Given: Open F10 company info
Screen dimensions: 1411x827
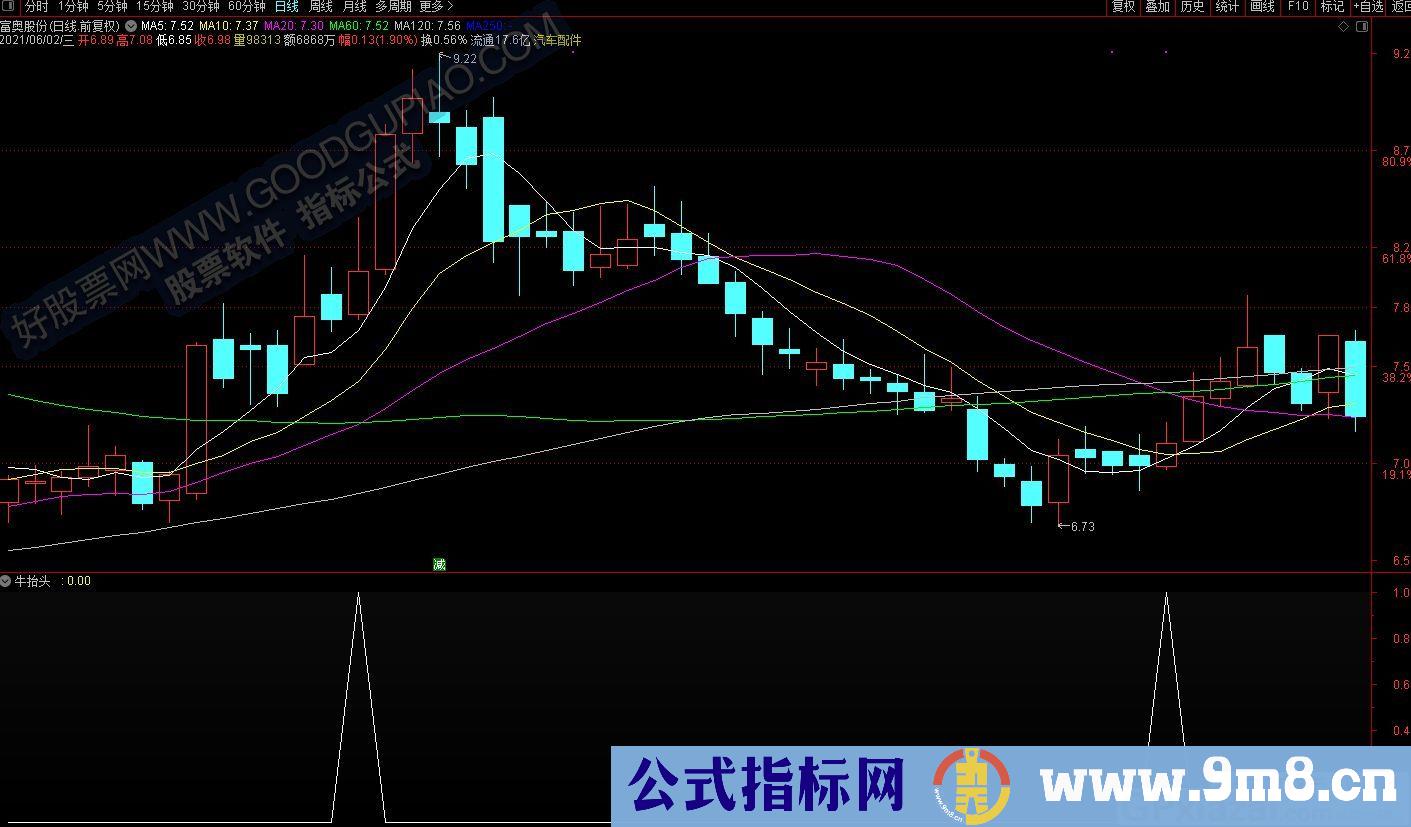Looking at the screenshot, I should click(x=1298, y=6).
